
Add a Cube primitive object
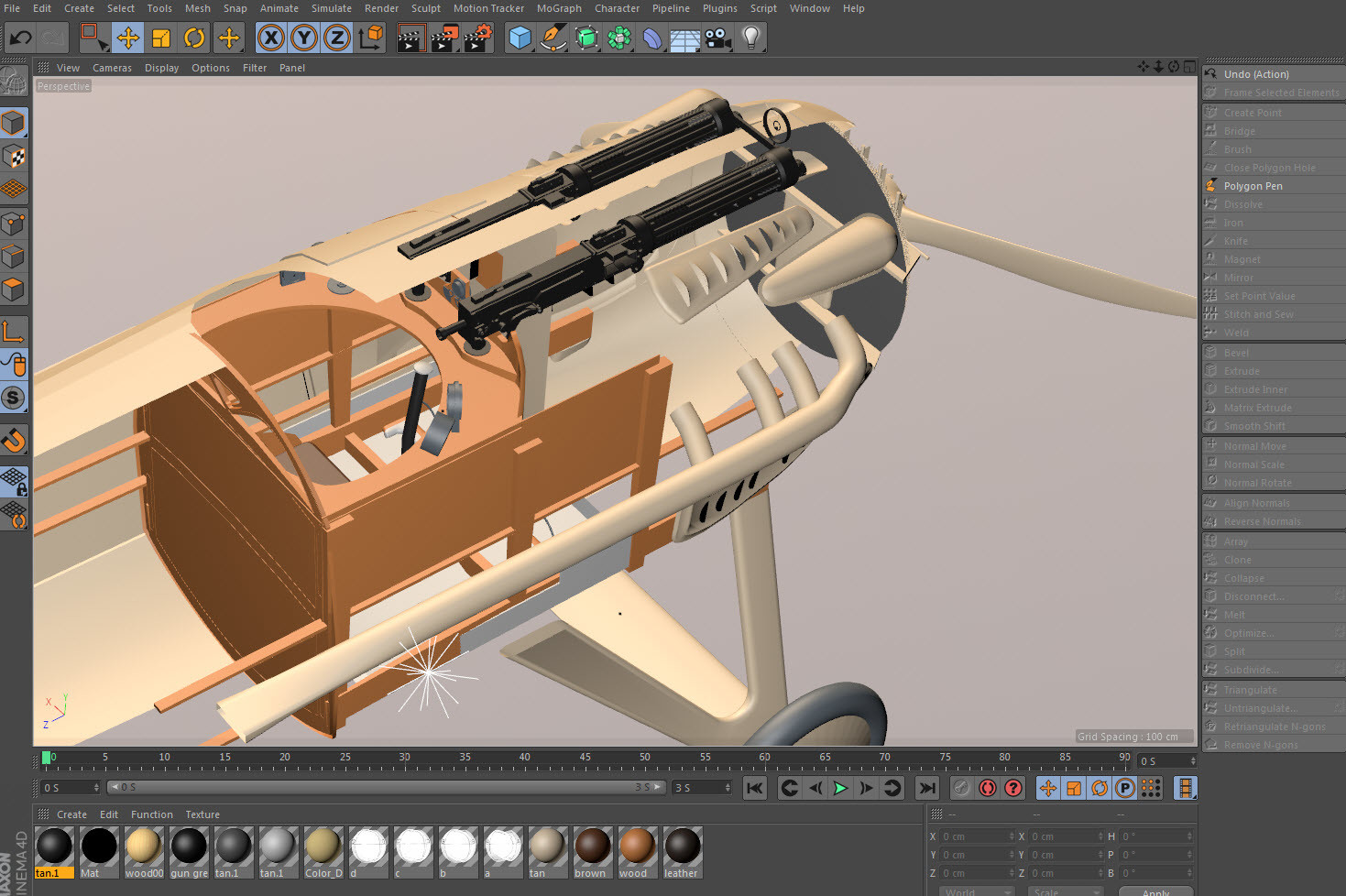(x=520, y=38)
